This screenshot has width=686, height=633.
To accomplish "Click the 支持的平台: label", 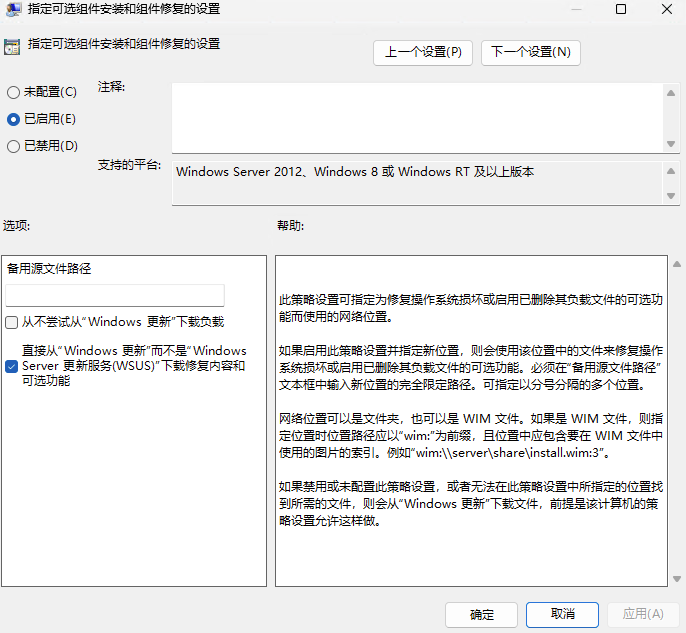I will (130, 165).
